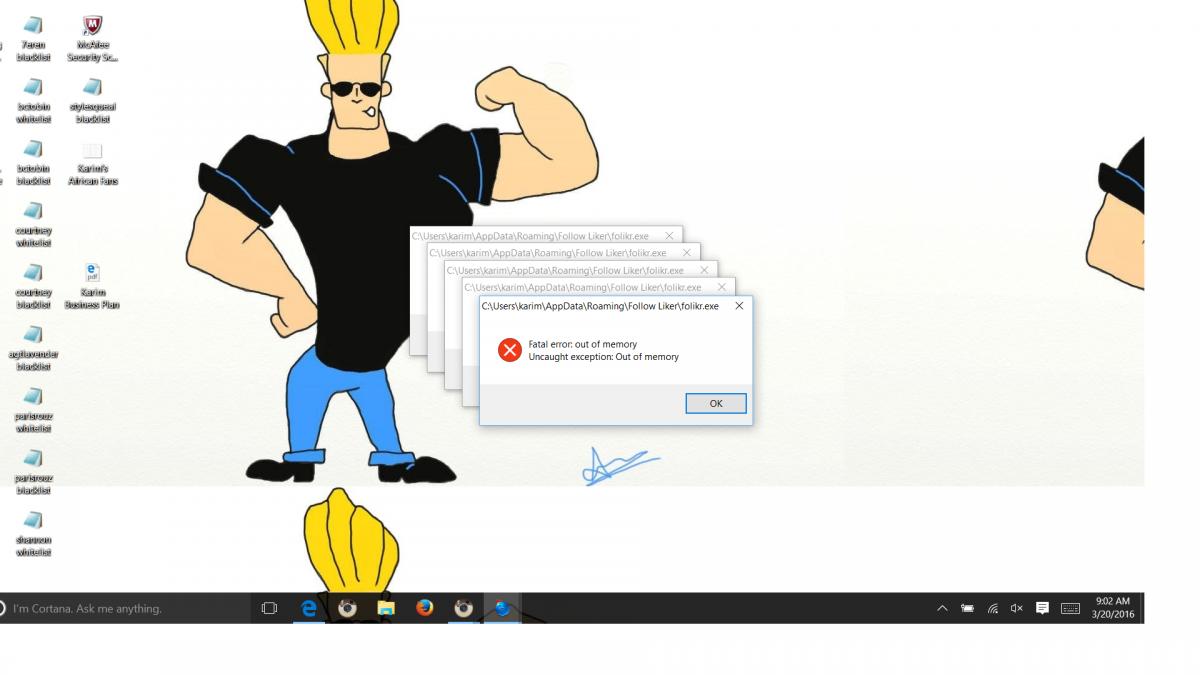Click the battery status tray icon
Screen dimensions: 1200x675
coord(967,608)
